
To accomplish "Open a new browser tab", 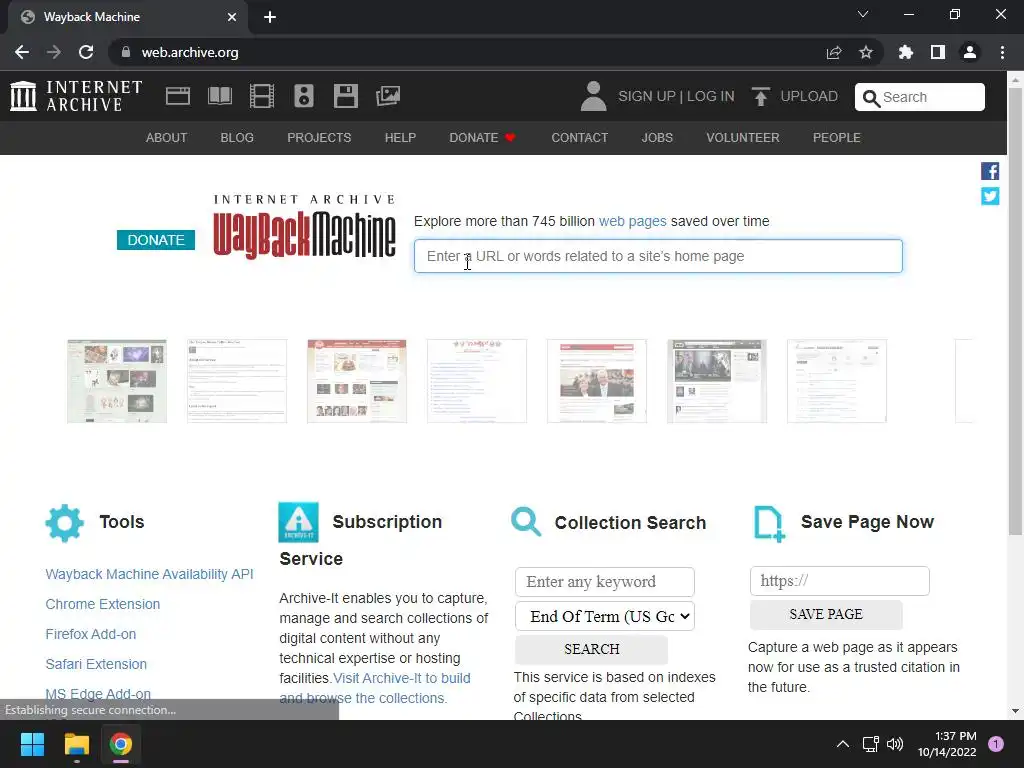I will pos(270,17).
